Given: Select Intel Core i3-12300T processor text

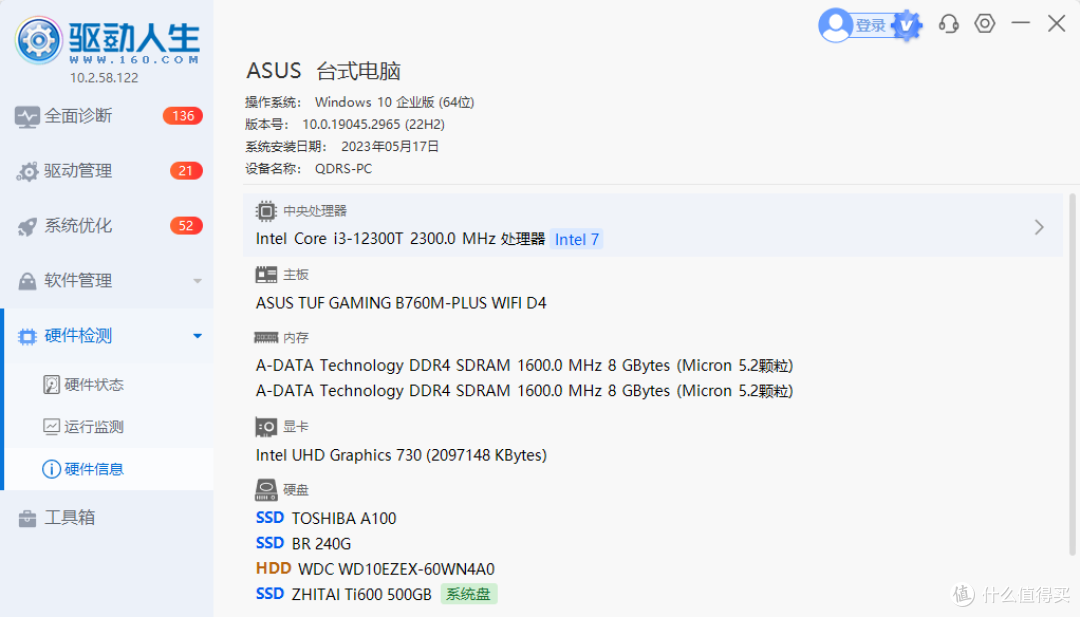Looking at the screenshot, I should pos(400,239).
